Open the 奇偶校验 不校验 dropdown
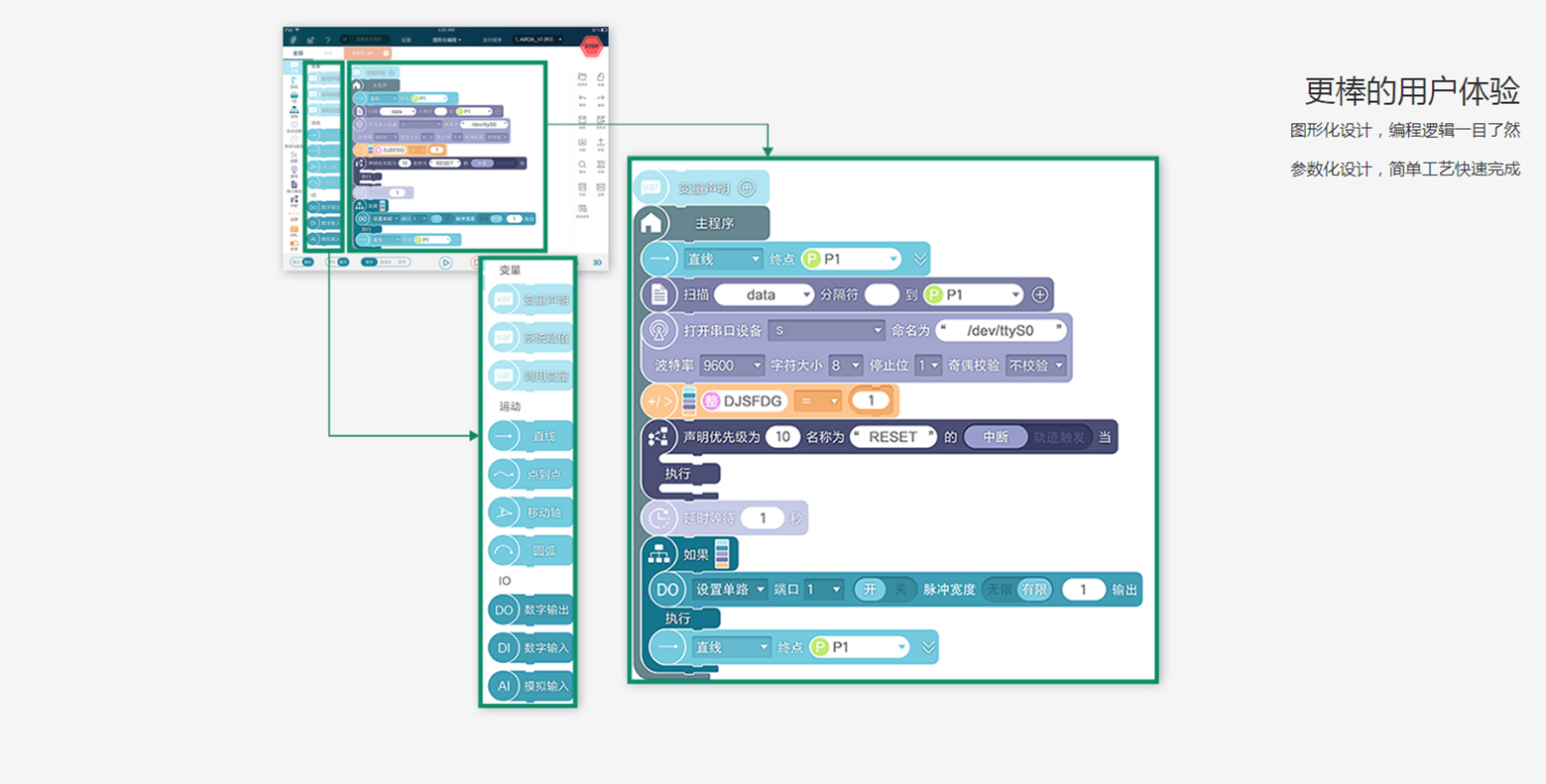The height and width of the screenshot is (784, 1546). pyautogui.click(x=1035, y=366)
